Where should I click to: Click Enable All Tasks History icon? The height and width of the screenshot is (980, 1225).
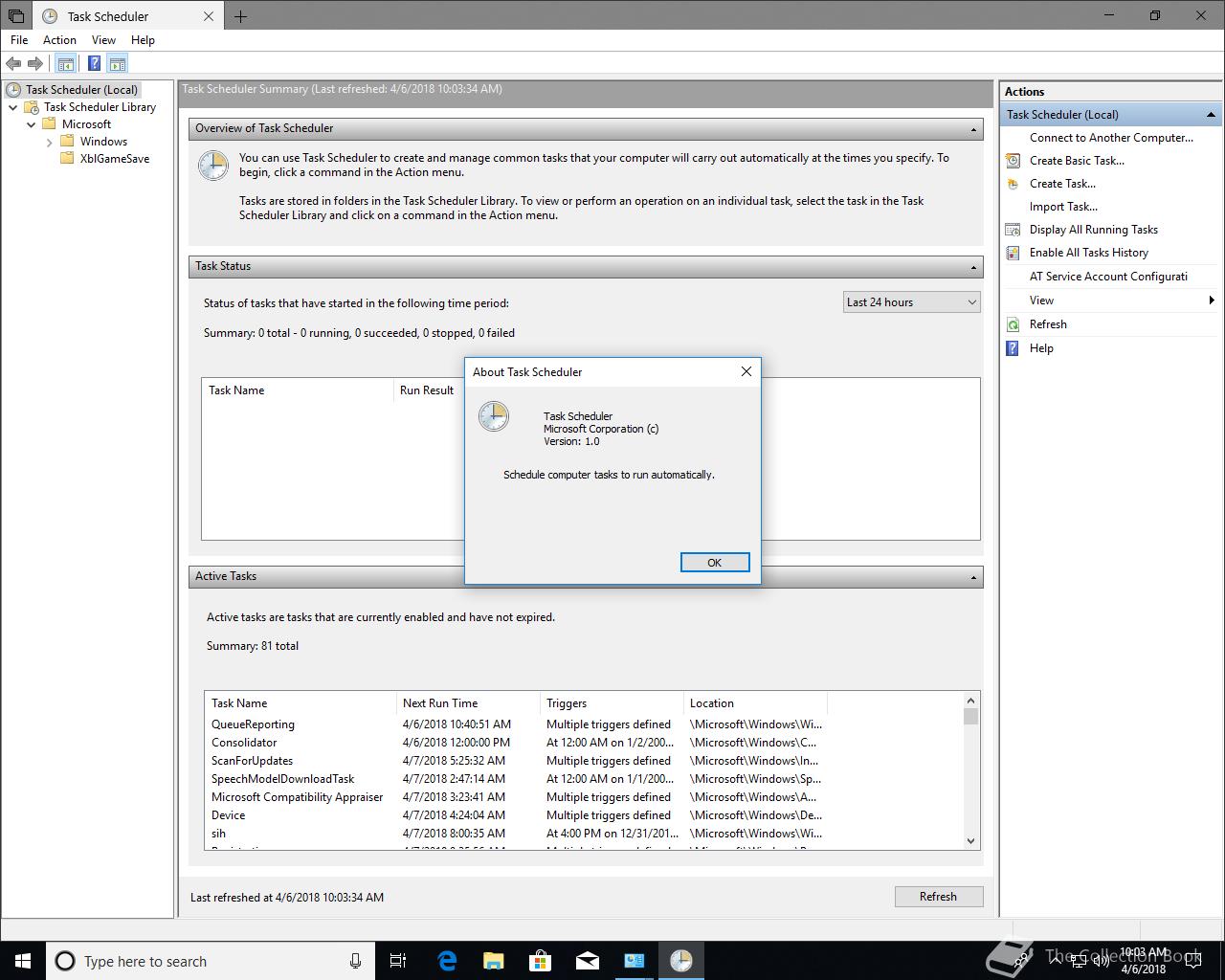pos(1013,253)
